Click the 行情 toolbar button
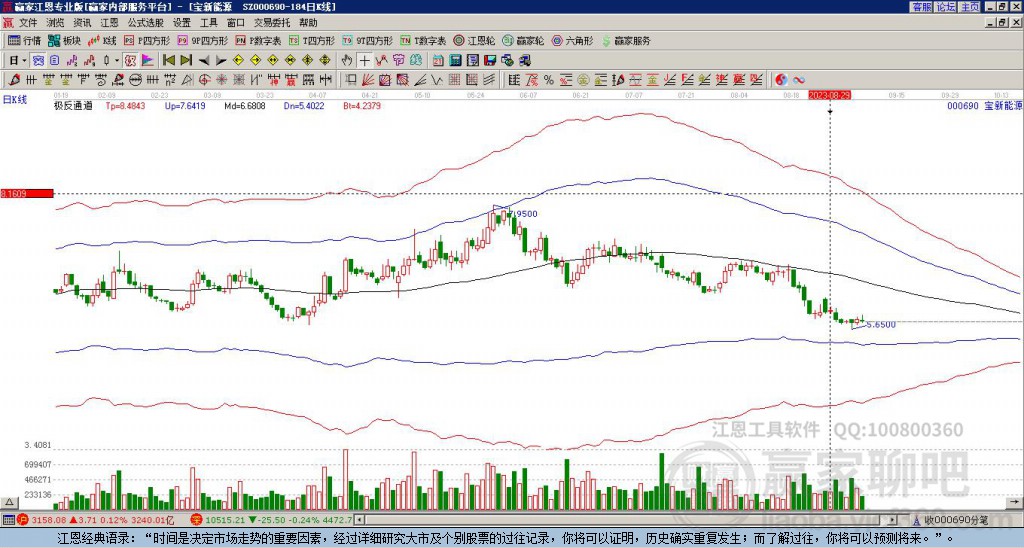Viewport: 1024px width, 548px height. coord(24,40)
